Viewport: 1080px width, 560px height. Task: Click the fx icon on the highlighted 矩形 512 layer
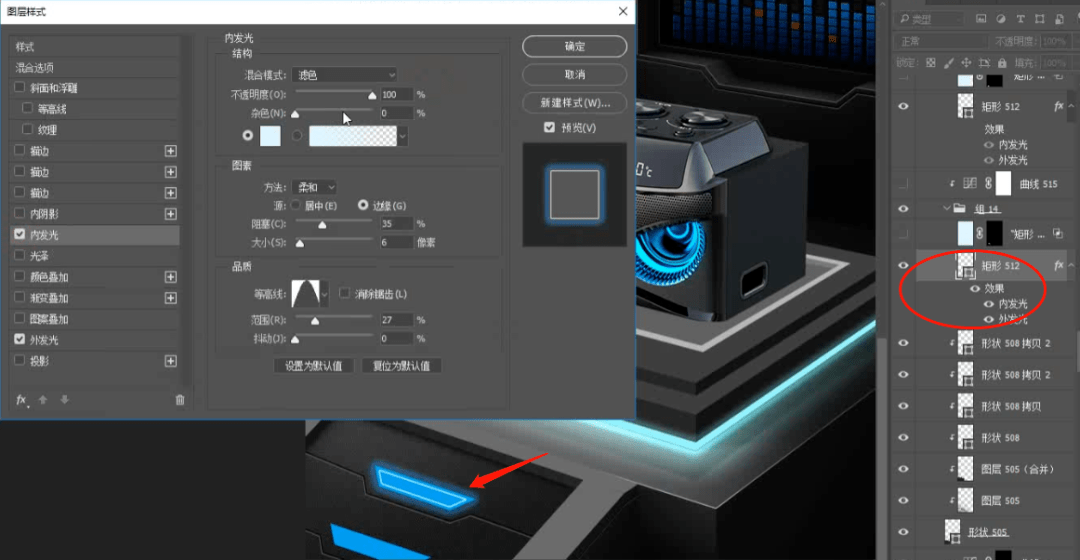(1059, 265)
